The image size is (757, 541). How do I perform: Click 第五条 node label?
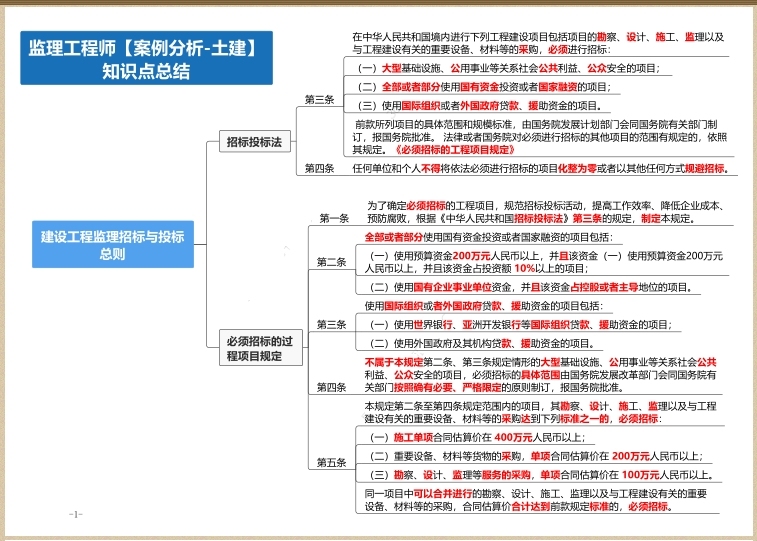[x=331, y=462]
